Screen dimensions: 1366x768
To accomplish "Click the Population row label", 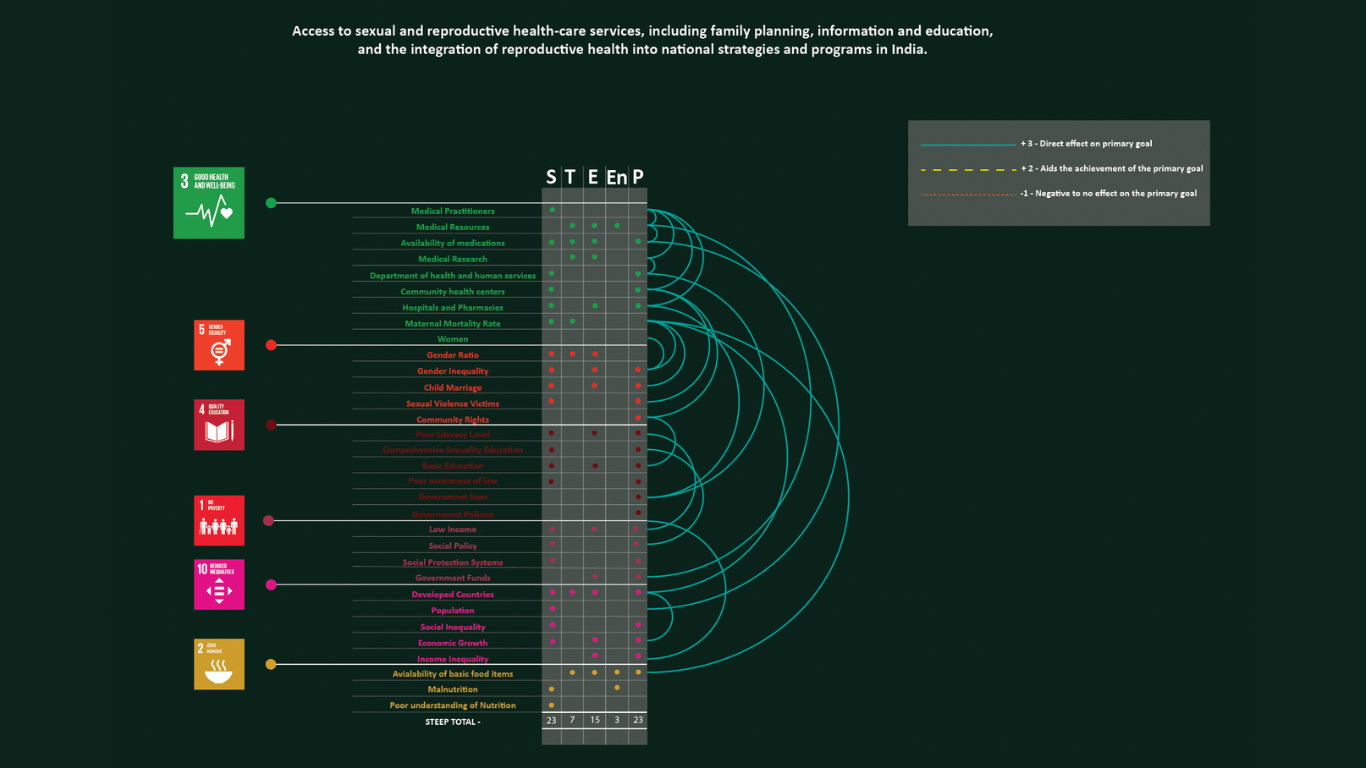I will [x=453, y=610].
